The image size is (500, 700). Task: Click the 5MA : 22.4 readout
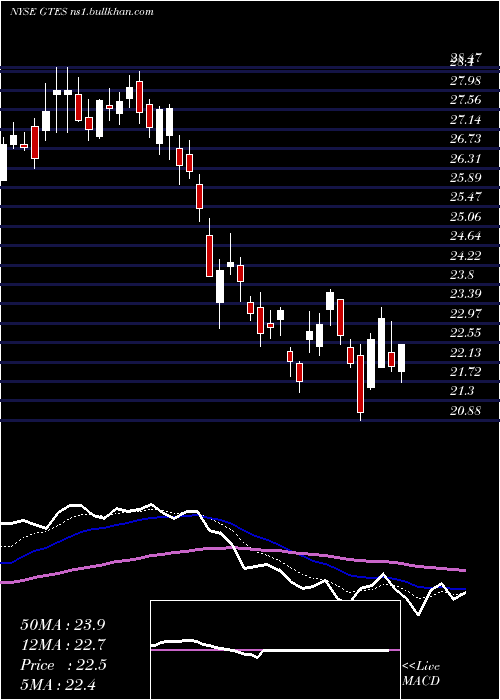[58, 685]
